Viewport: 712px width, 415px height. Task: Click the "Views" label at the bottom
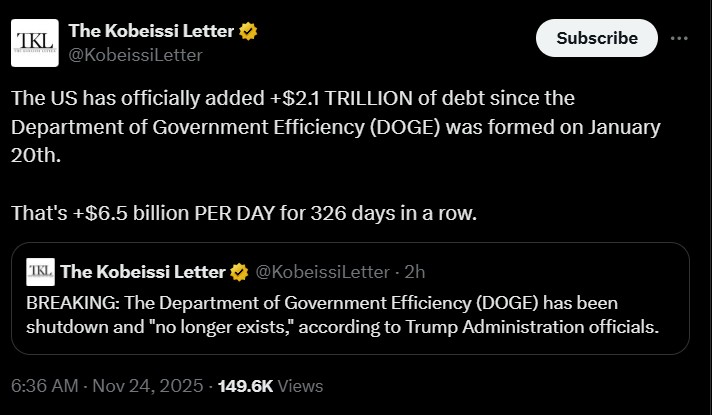pyautogui.click(x=303, y=386)
